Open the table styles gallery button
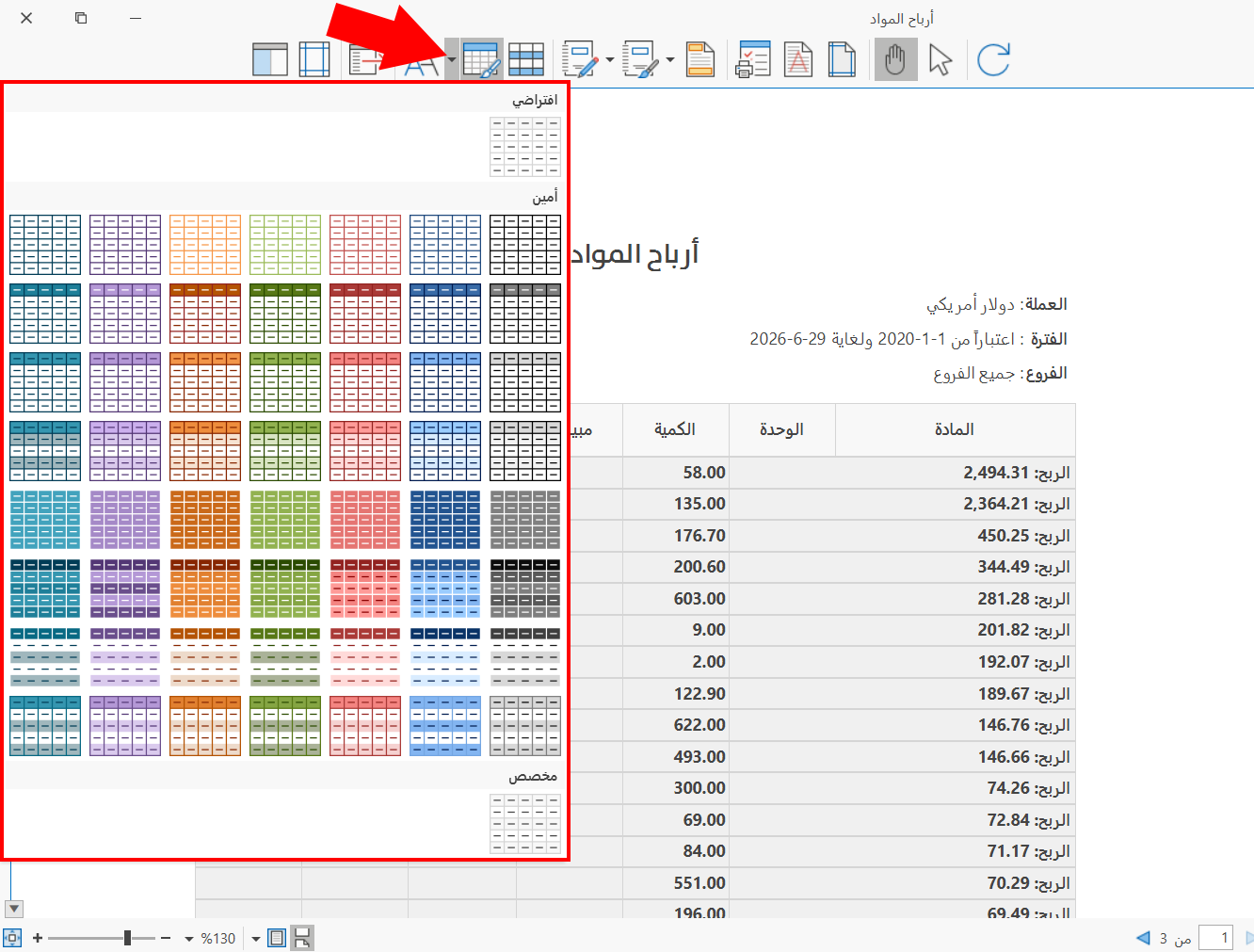 tap(482, 59)
